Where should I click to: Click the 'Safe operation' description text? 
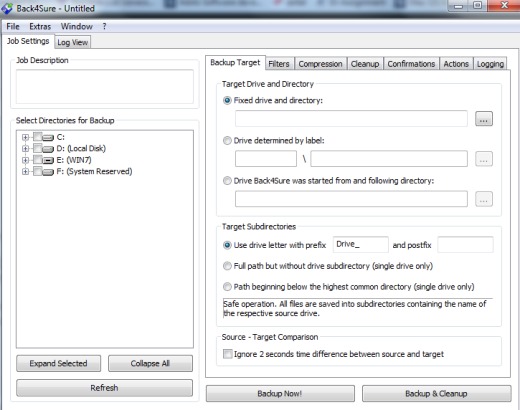click(354, 309)
